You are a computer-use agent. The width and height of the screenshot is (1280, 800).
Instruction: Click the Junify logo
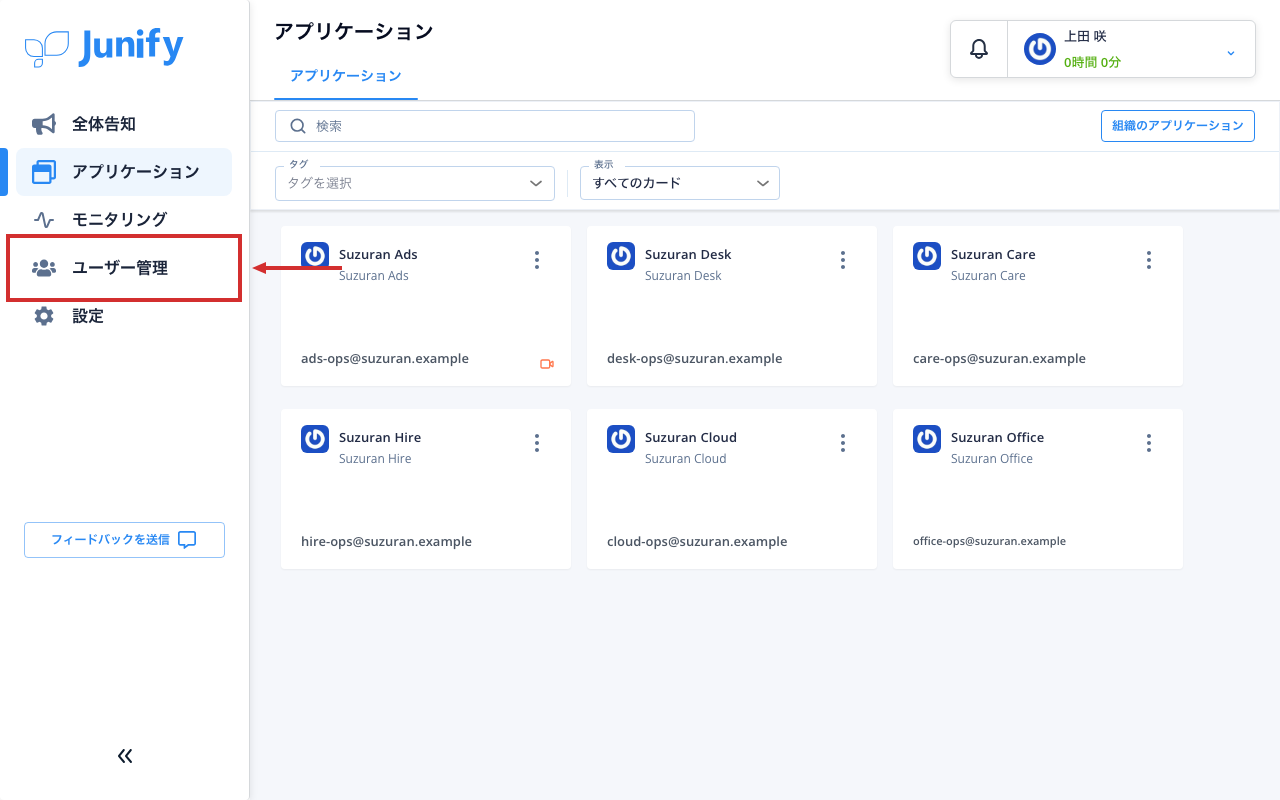(104, 47)
